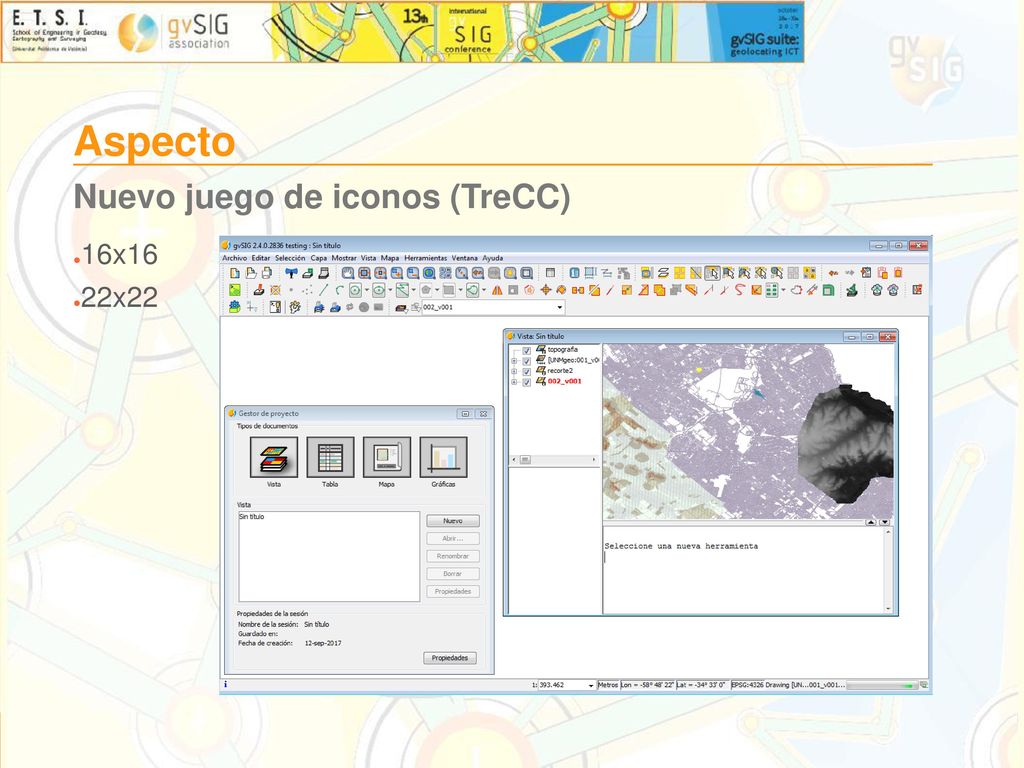The width and height of the screenshot is (1024, 768).
Task: Click the up-arrow collapse button above the console
Action: 871,522
